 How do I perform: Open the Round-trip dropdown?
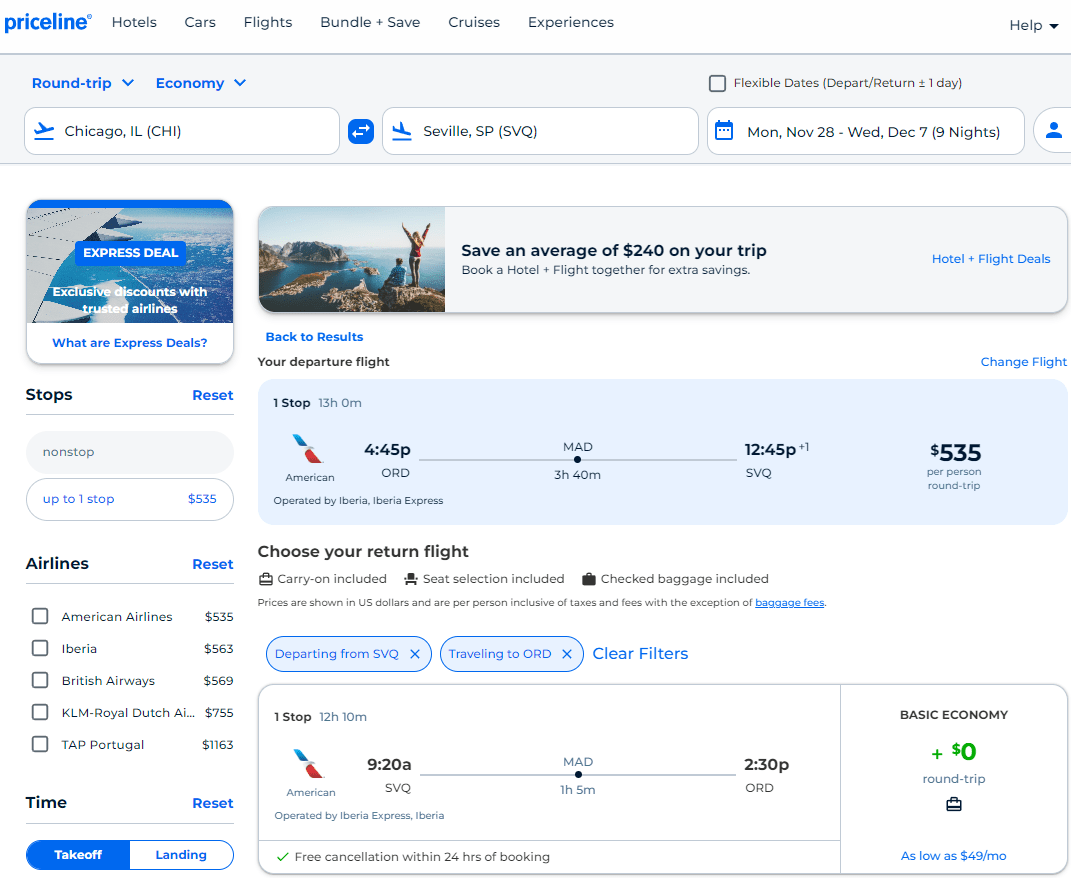[82, 83]
